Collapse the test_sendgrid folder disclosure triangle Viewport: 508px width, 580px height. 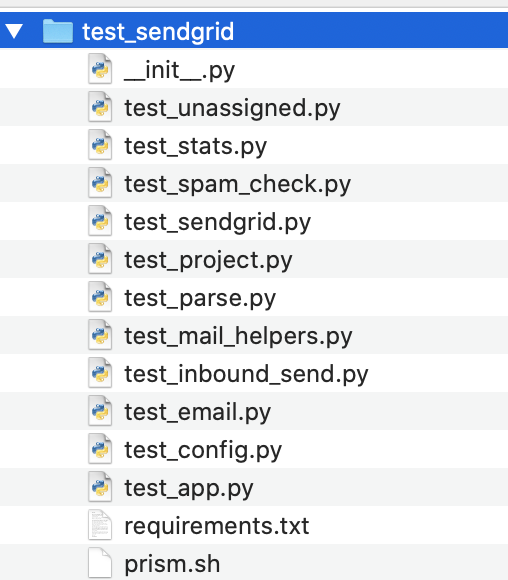tap(14, 31)
